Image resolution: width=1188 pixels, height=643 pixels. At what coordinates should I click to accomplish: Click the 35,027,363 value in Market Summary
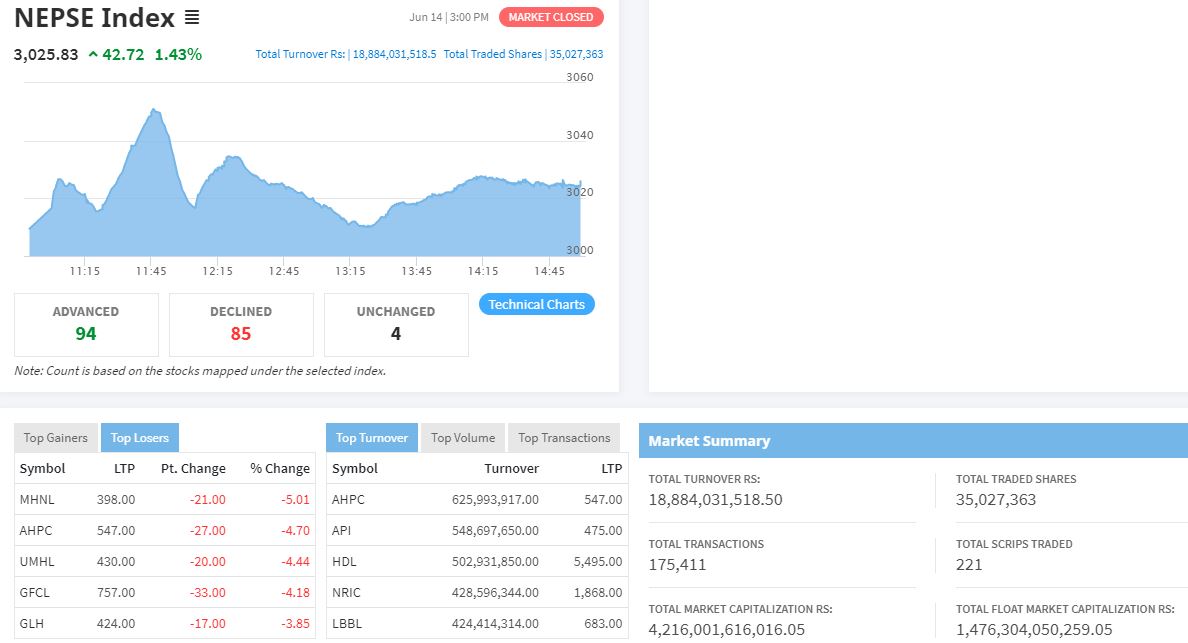[x=996, y=500]
